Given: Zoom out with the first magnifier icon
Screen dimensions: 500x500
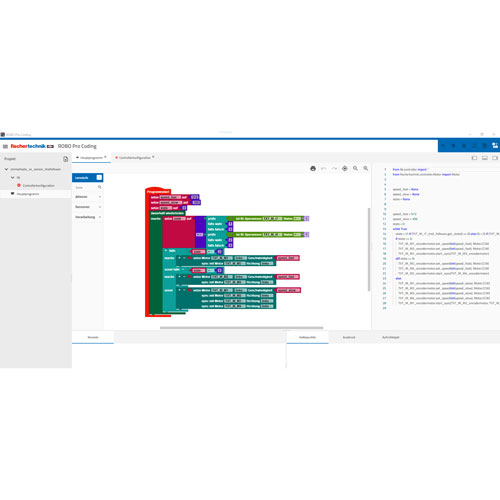Looking at the screenshot, I should point(355,169).
